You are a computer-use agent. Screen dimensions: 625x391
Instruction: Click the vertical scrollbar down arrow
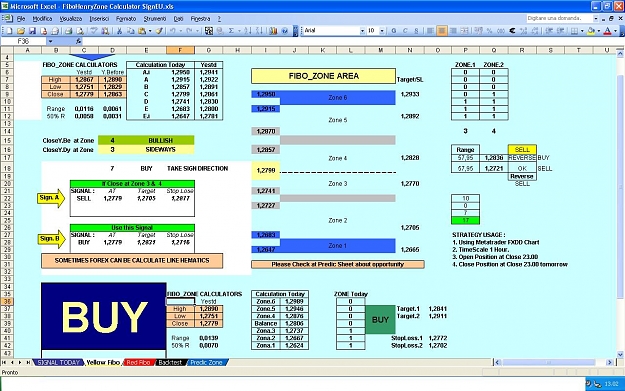[x=620, y=354]
